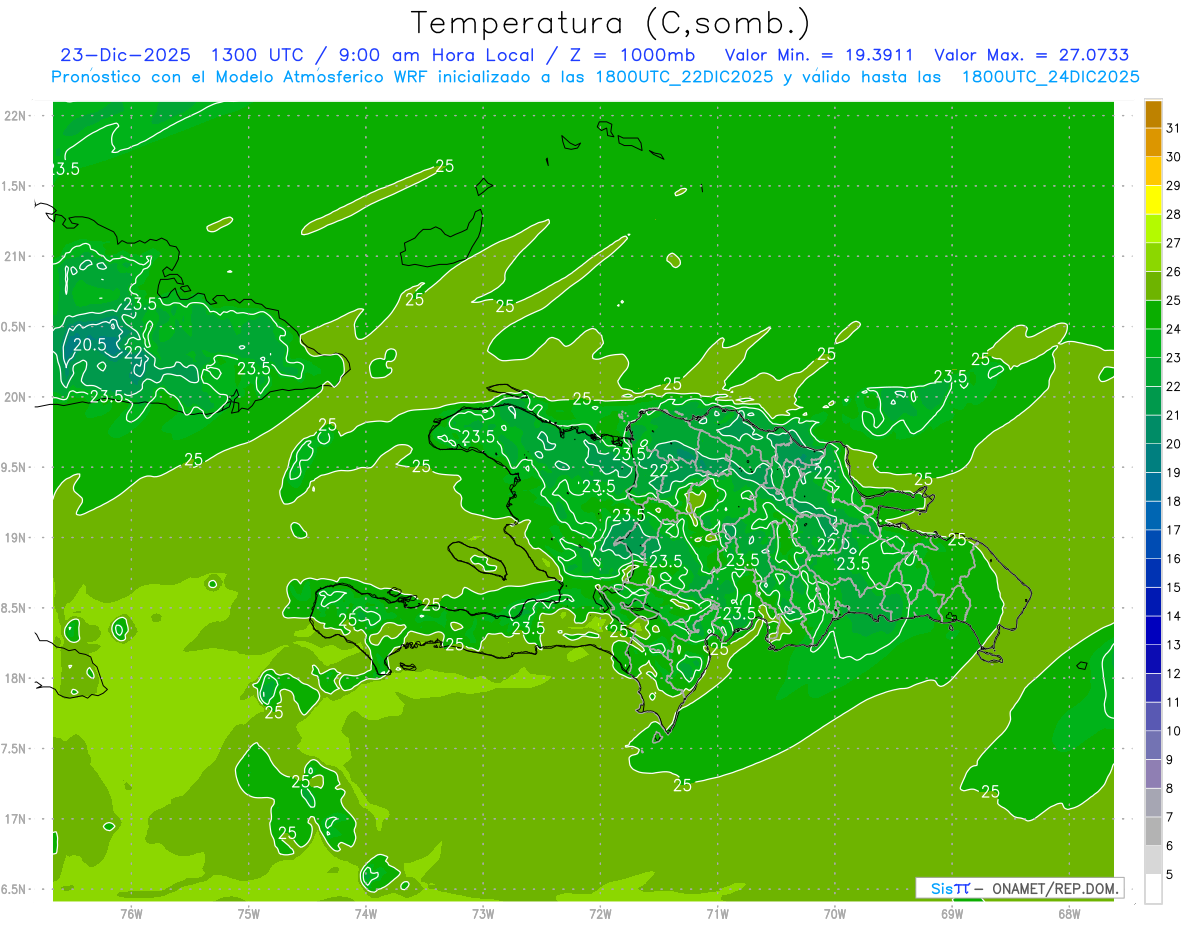Click the "70W" longitude axis label
The height and width of the screenshot is (927, 1200).
835,913
